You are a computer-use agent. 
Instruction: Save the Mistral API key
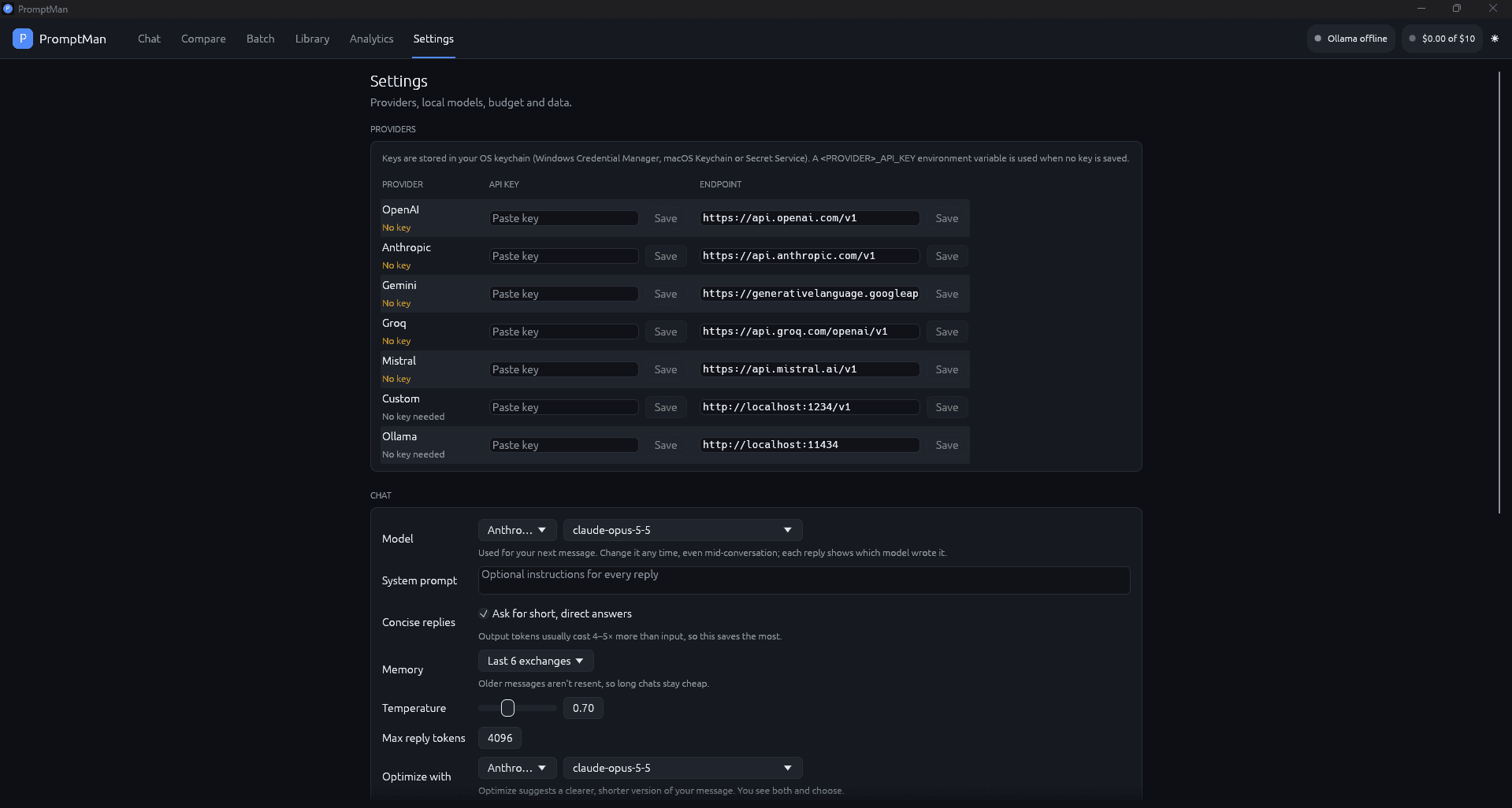[x=666, y=369]
